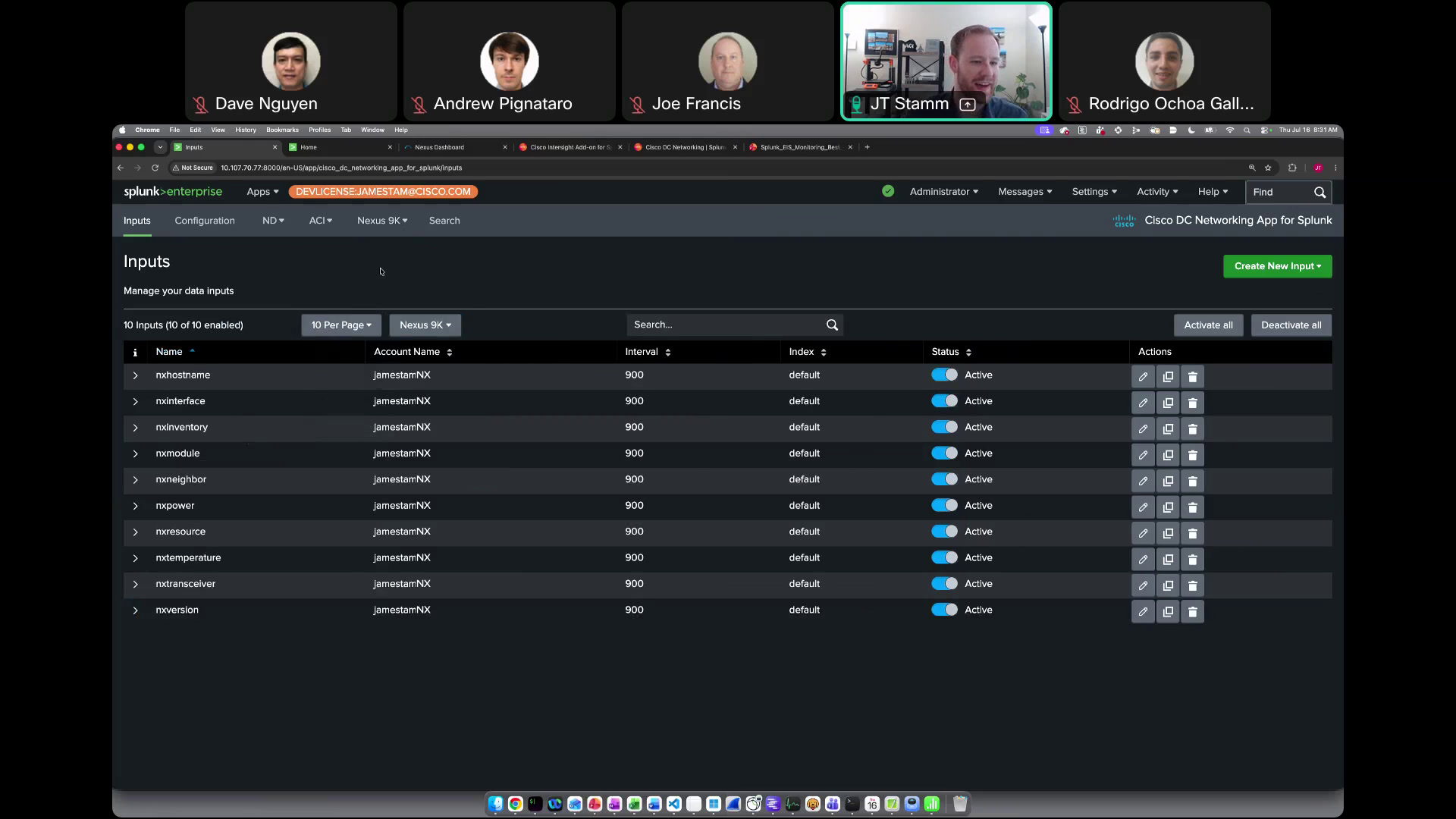
Task: Open the ACI navigation menu
Action: (x=321, y=221)
